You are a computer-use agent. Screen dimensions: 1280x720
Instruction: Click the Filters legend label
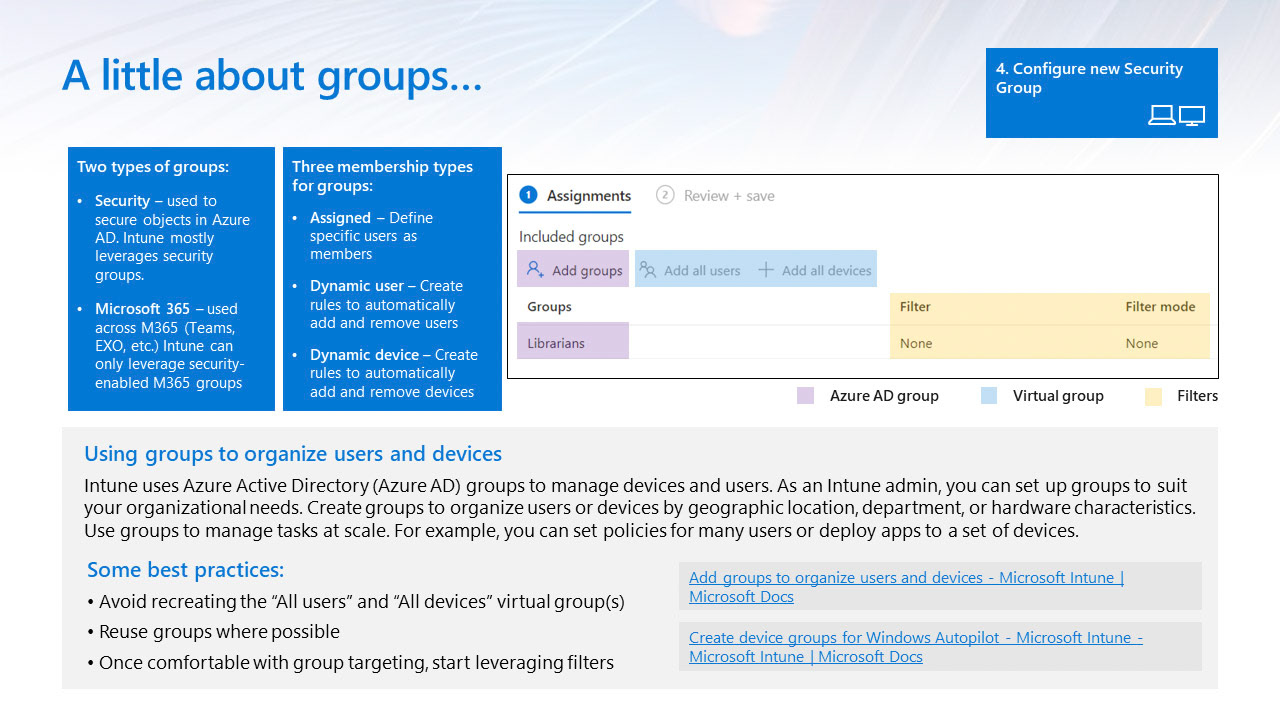click(x=1197, y=396)
